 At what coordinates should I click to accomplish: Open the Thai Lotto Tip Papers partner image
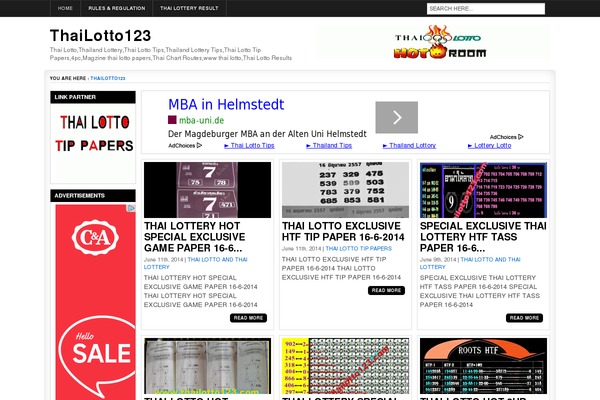[x=93, y=134]
